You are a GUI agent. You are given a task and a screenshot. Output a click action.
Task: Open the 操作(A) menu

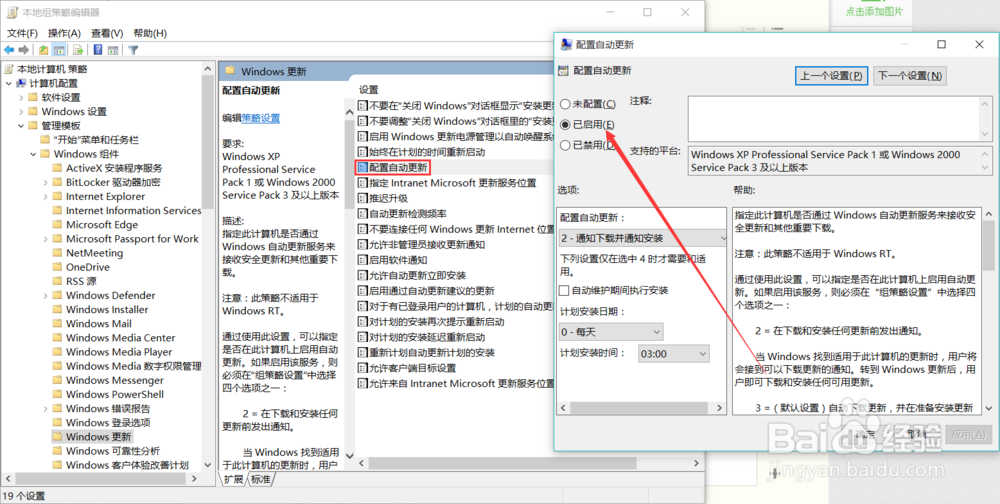64,33
